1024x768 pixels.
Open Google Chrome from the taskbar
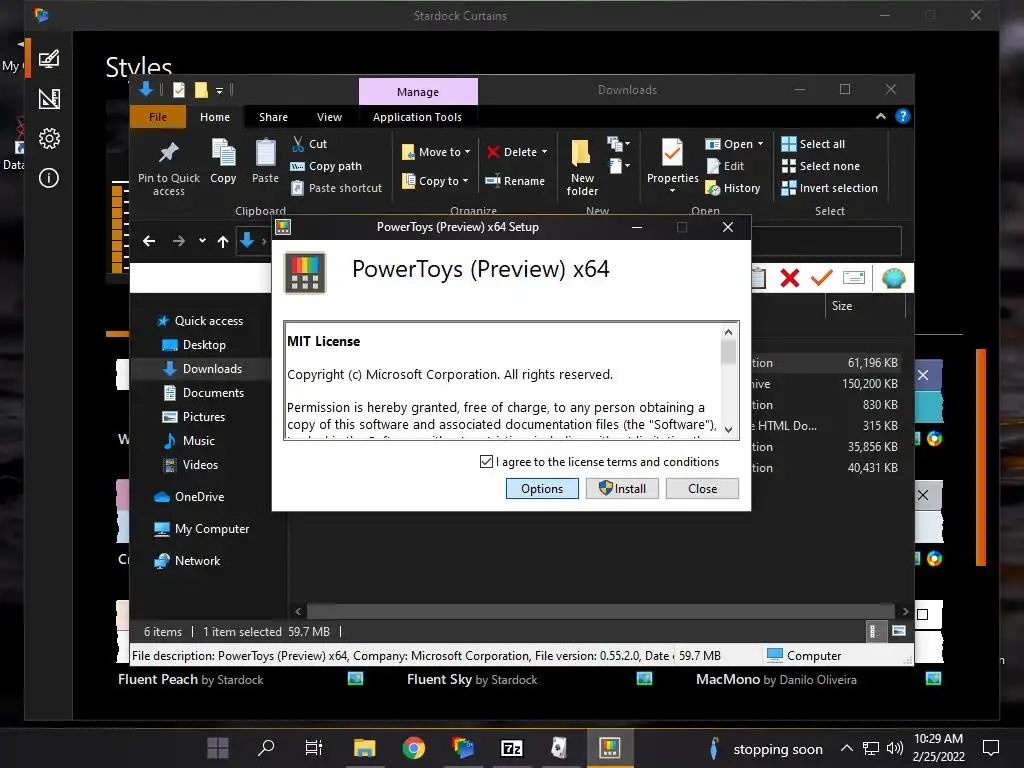413,748
